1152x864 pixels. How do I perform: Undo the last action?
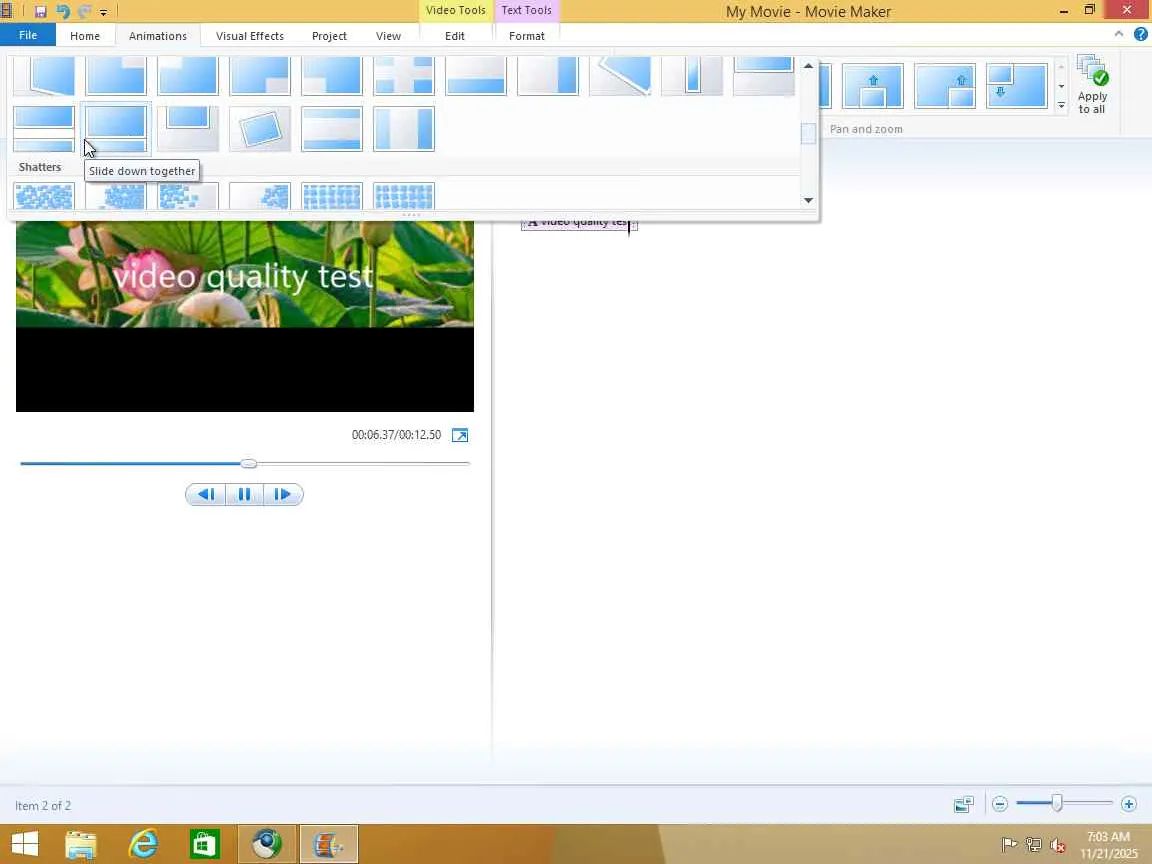tap(62, 11)
